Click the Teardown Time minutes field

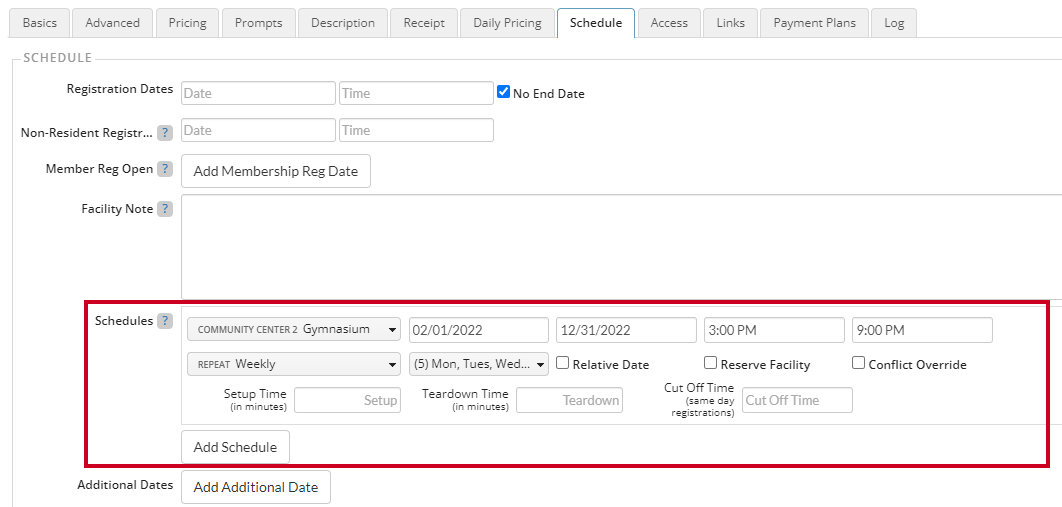coord(569,400)
